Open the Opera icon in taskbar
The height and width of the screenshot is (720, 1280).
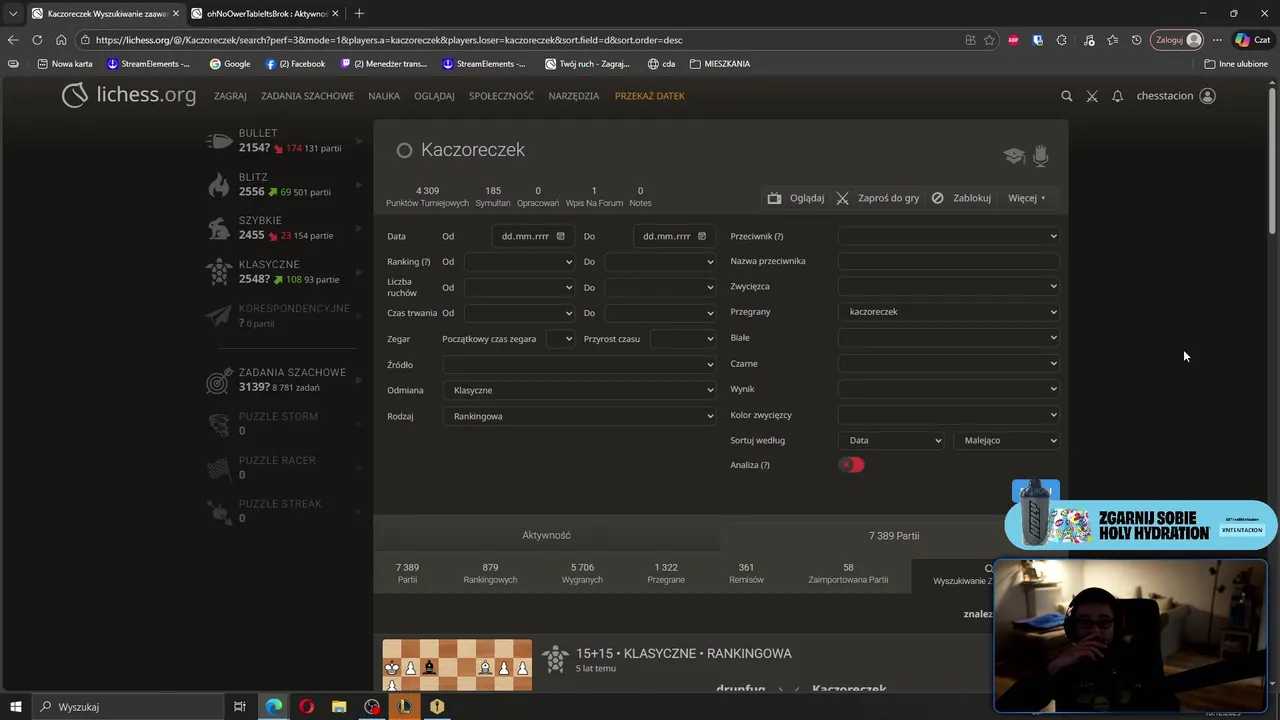306,707
